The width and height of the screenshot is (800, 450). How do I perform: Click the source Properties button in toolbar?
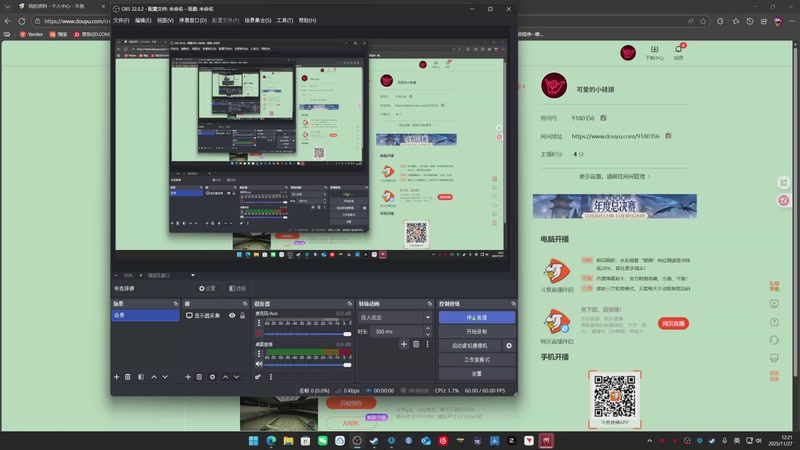pos(207,288)
